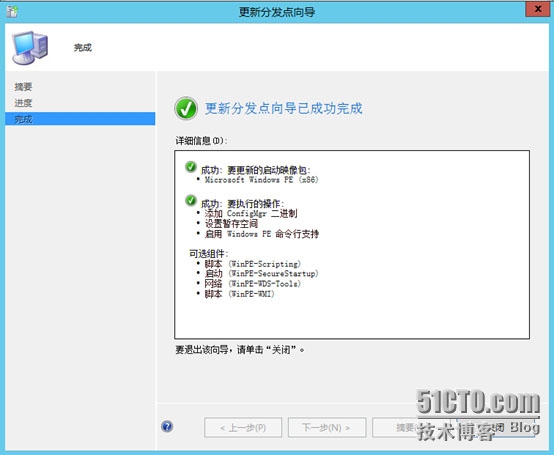Close the Update Distribution Points wizard window
The image size is (554, 455).
tap(537, 9)
